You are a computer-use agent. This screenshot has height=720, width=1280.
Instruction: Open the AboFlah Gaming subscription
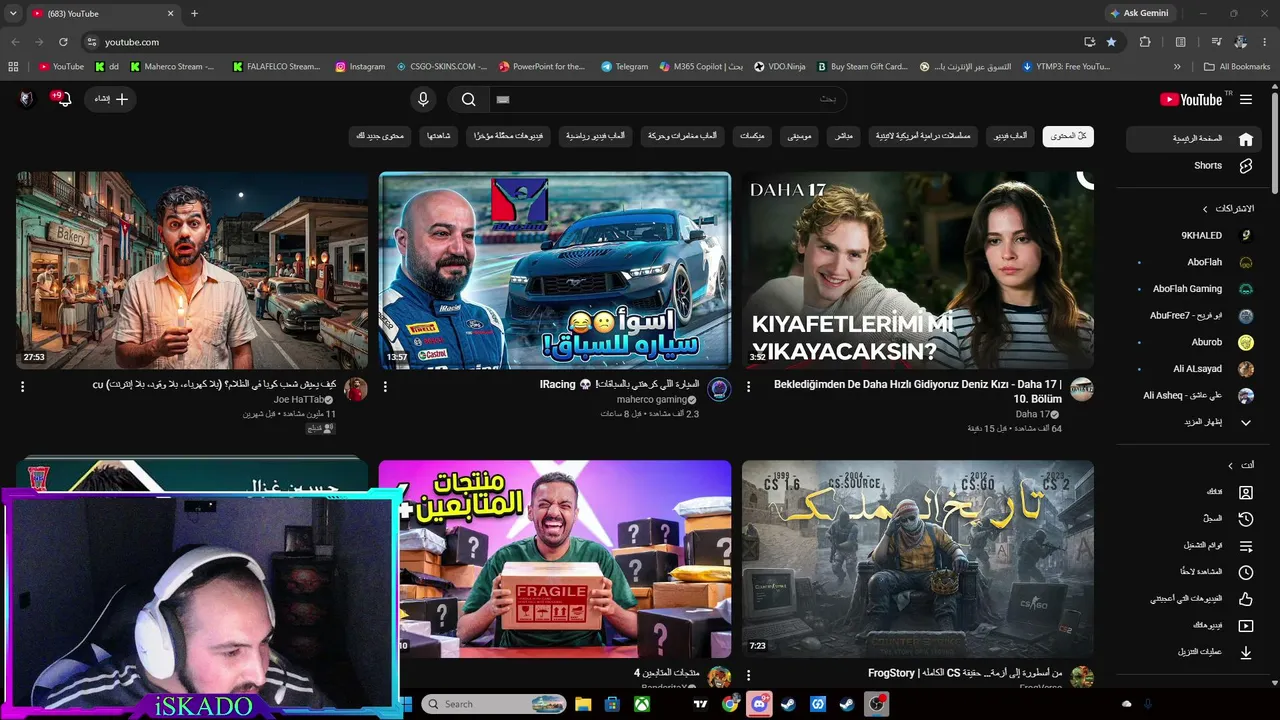[x=1195, y=289]
